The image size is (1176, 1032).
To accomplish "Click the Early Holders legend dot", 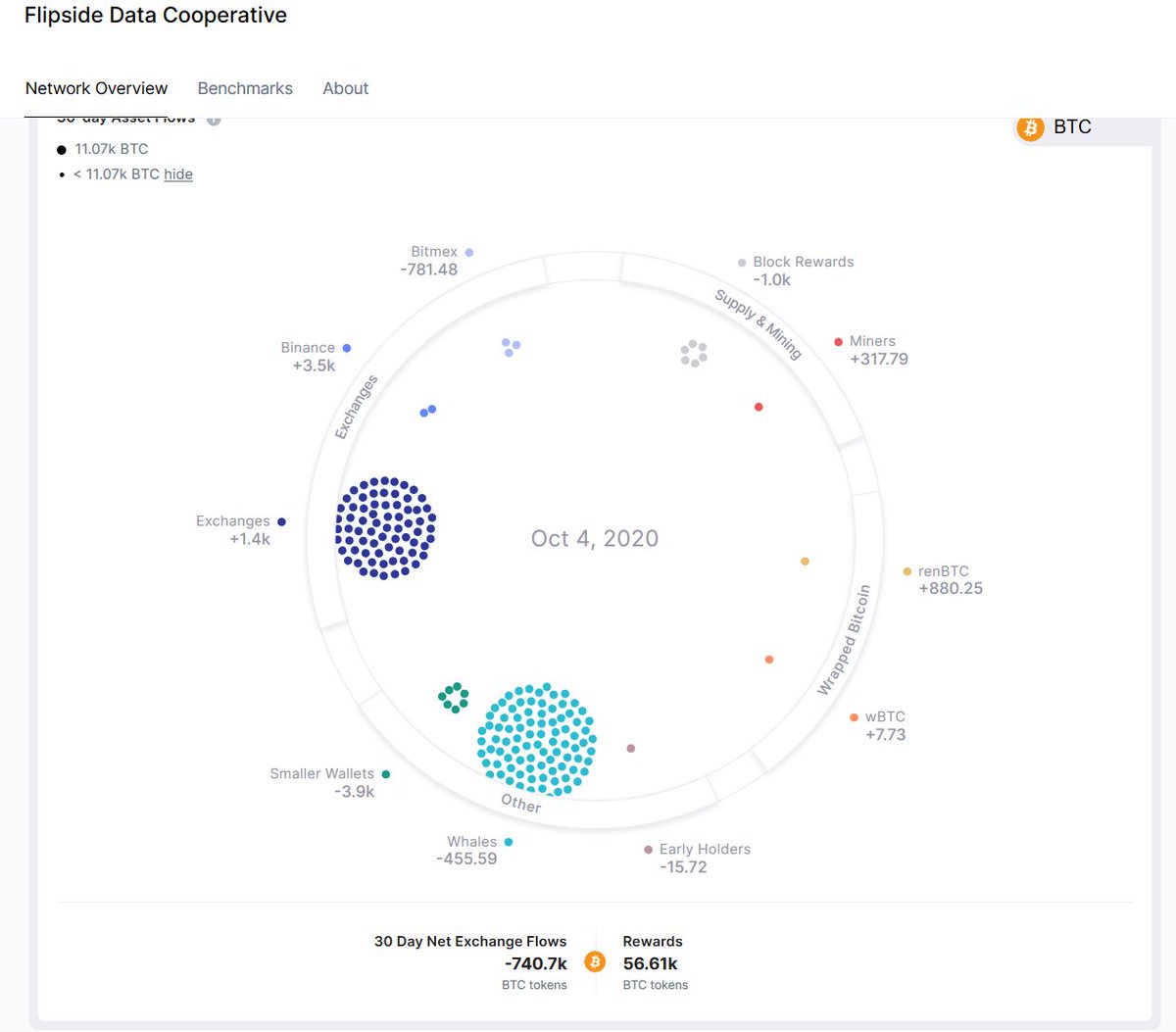I will pos(648,850).
